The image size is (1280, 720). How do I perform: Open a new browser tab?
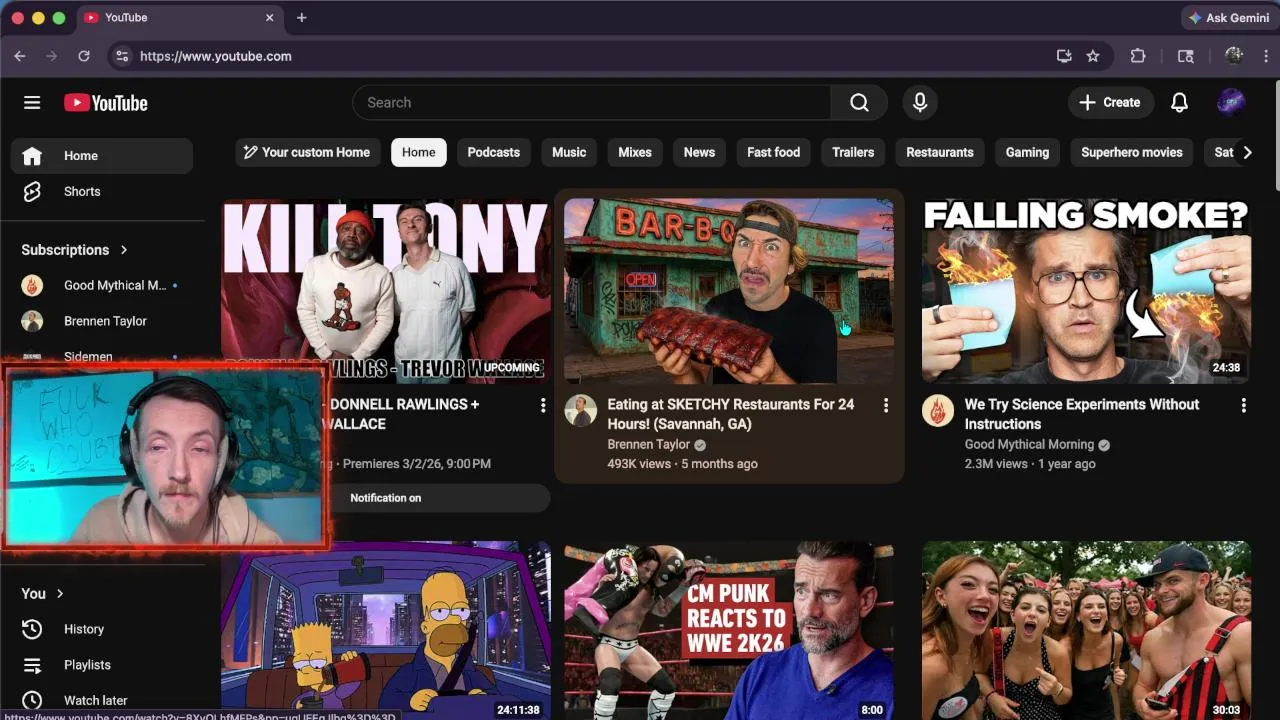pyautogui.click(x=302, y=17)
